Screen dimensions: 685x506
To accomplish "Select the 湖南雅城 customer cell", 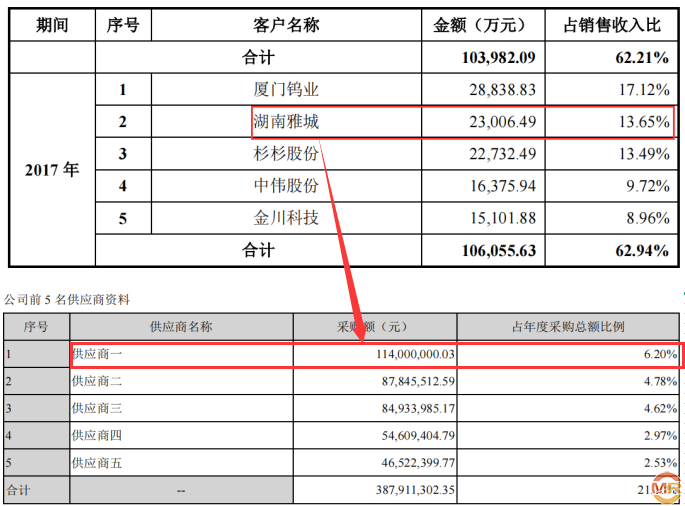I will 286,121.
